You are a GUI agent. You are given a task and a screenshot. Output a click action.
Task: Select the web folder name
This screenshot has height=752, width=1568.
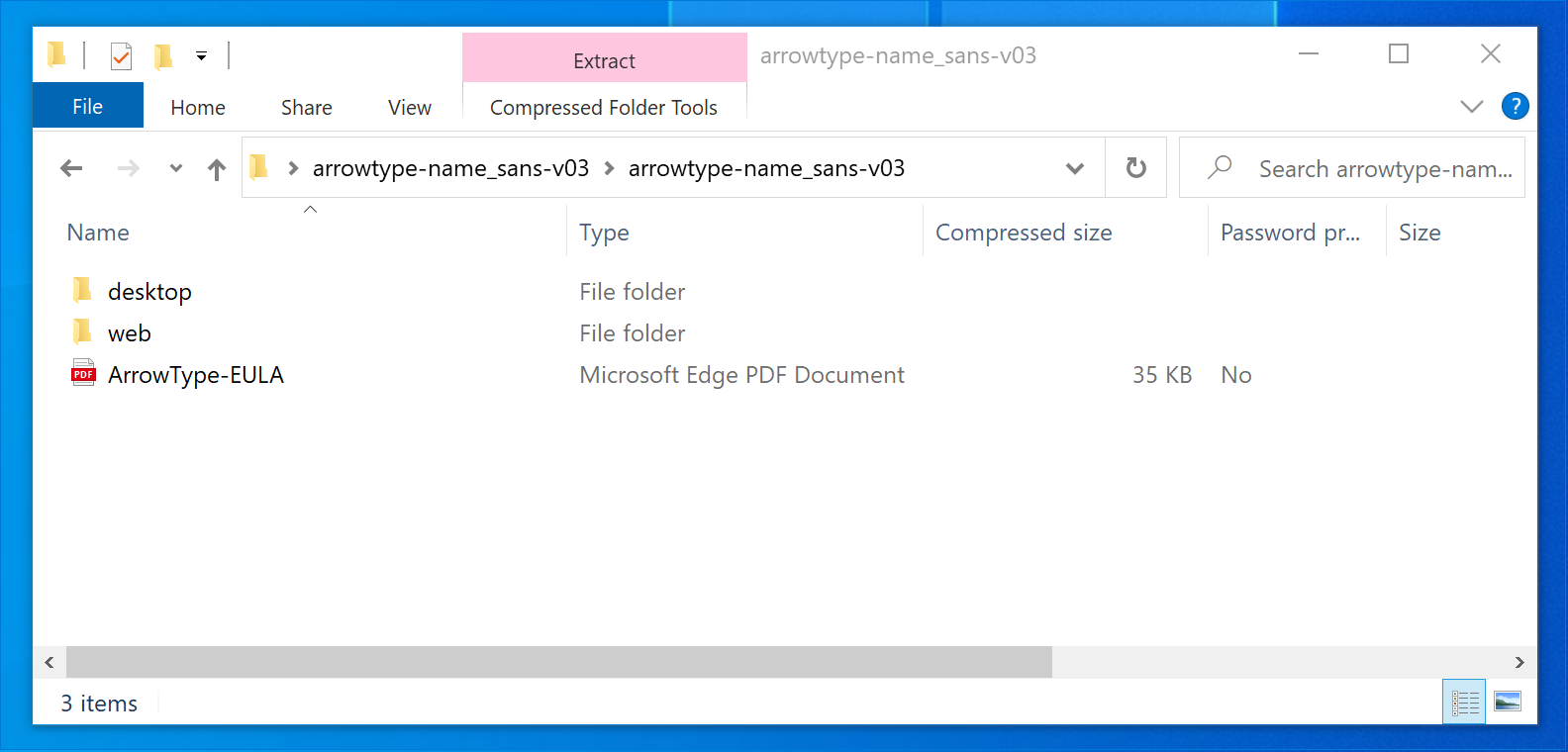[x=130, y=333]
